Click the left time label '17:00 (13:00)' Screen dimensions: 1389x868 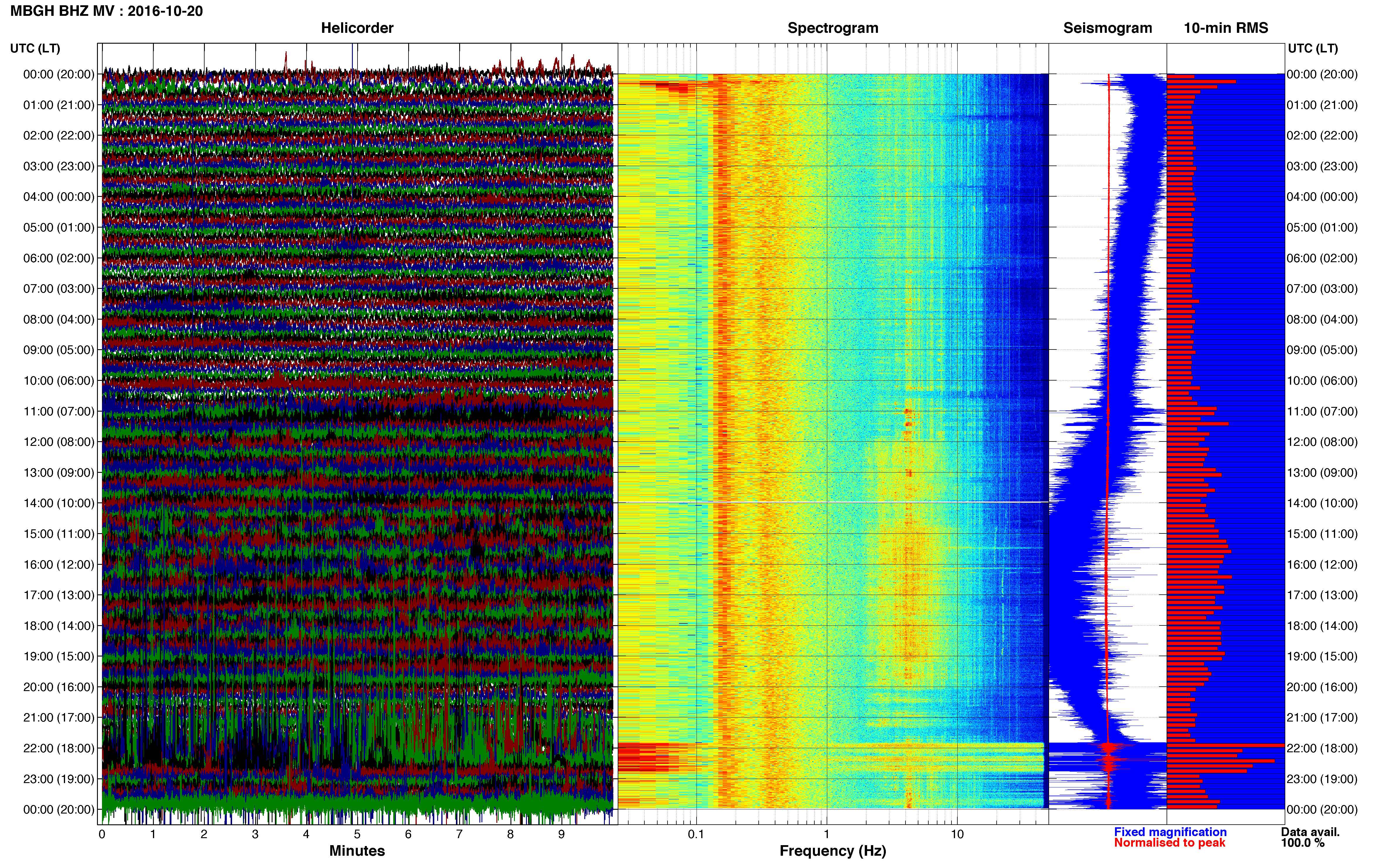coord(59,595)
